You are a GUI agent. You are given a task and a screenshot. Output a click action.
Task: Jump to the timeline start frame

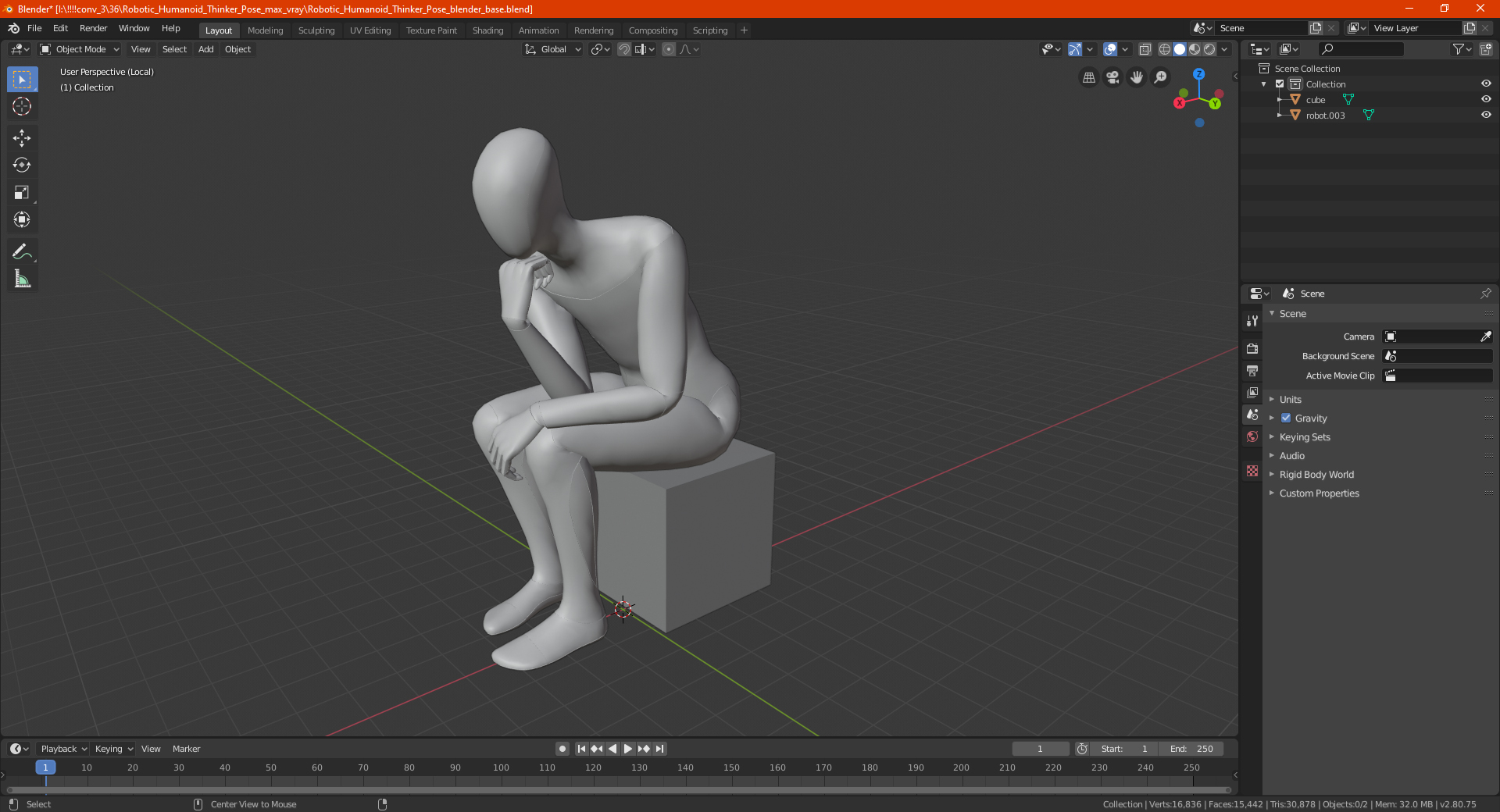[x=581, y=749]
